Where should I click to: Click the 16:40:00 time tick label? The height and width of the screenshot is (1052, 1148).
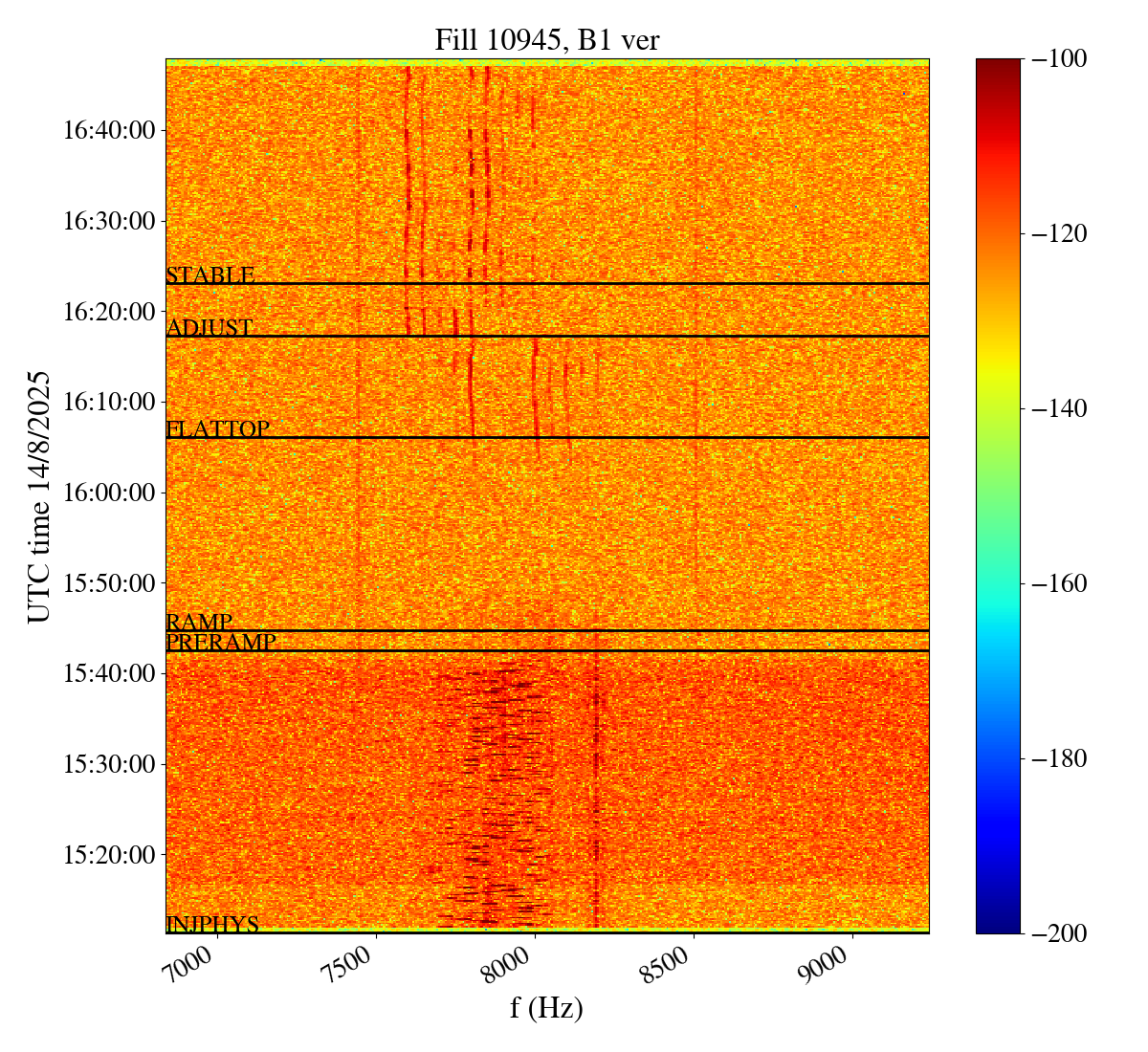[109, 130]
